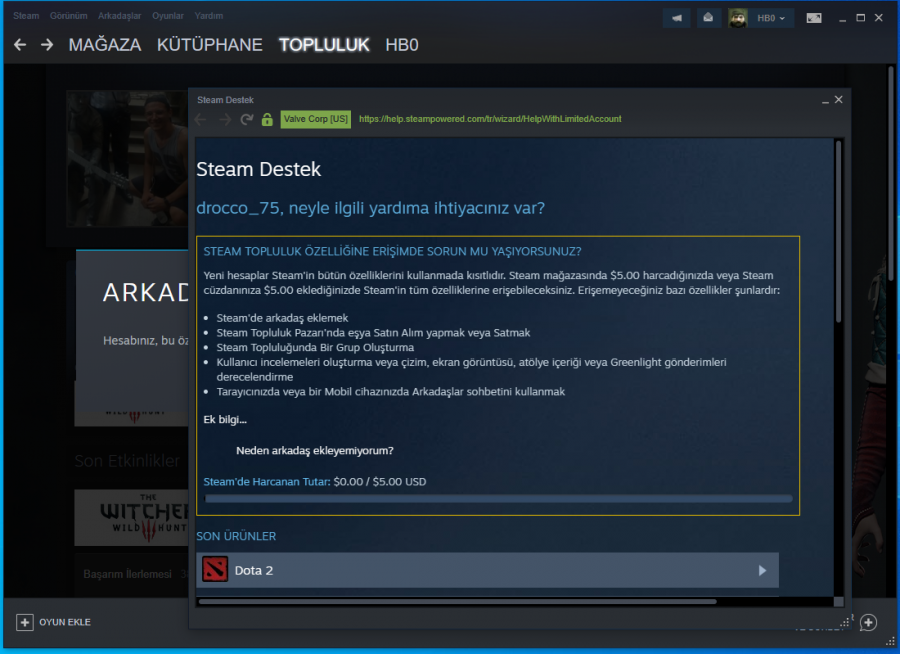Go back using the main Steam back arrow
900x654 pixels.
(20, 45)
